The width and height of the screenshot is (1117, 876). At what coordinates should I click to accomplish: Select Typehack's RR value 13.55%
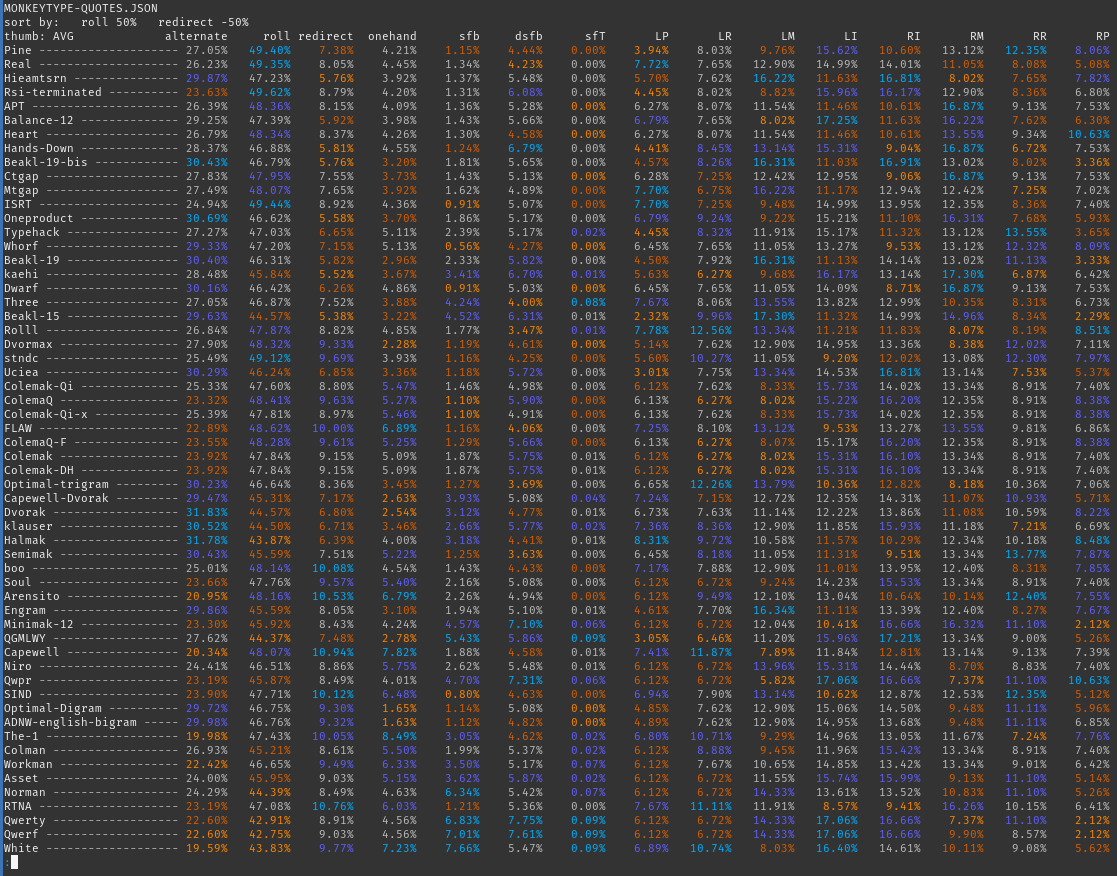pyautogui.click(x=1026, y=232)
